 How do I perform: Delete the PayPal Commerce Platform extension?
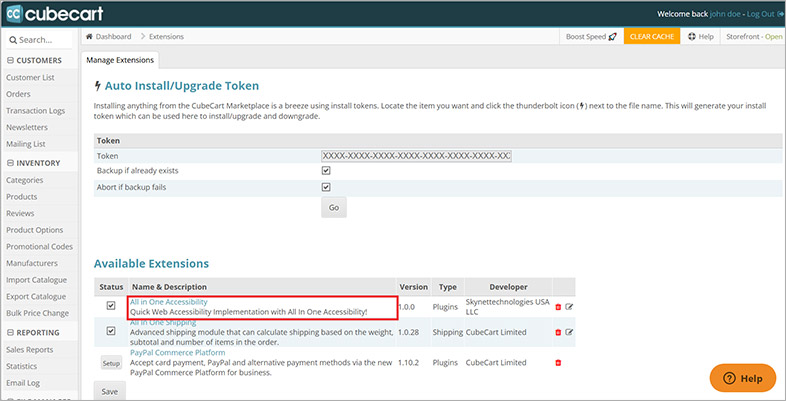557,362
